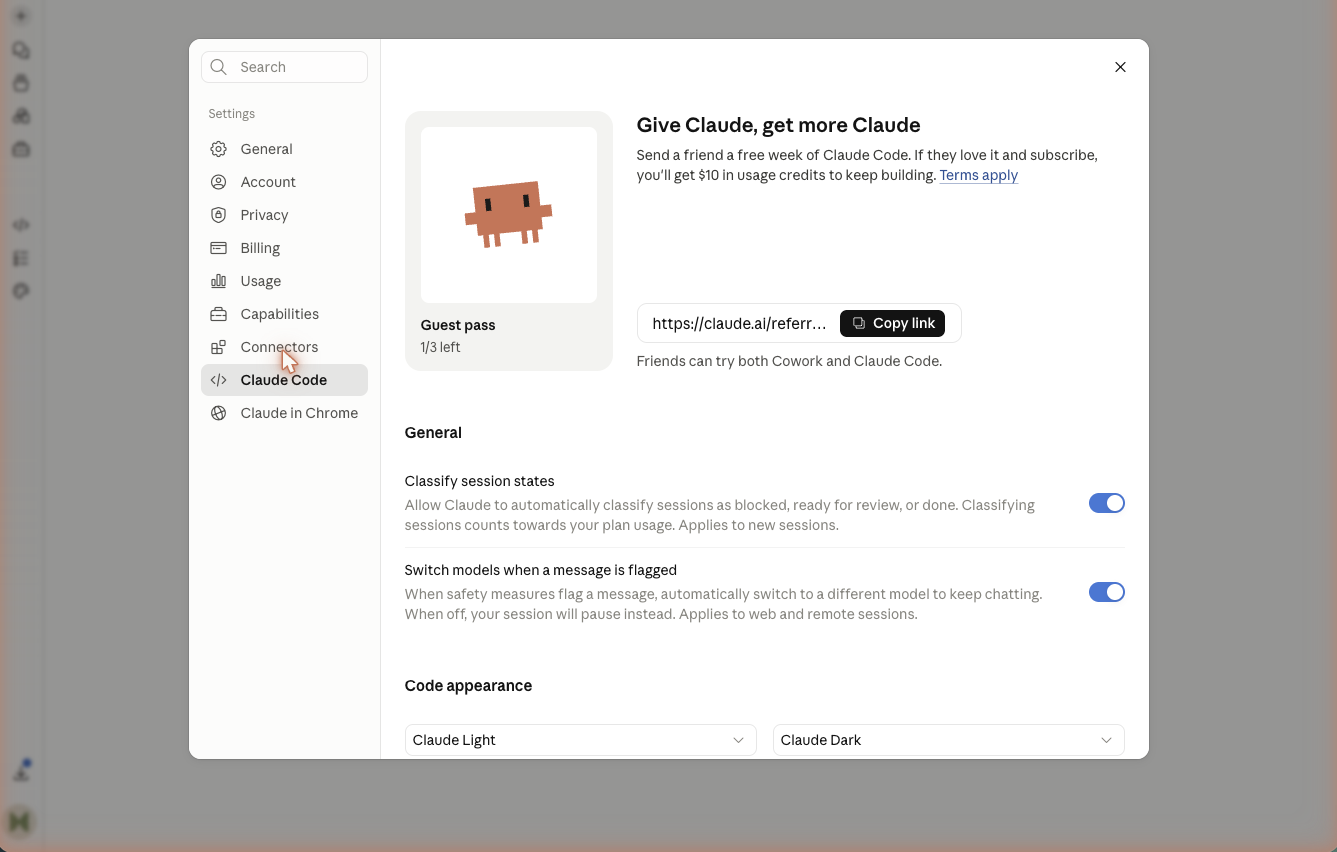This screenshot has height=852, width=1337.
Task: Open the Terms apply link
Action: pyautogui.click(x=978, y=175)
